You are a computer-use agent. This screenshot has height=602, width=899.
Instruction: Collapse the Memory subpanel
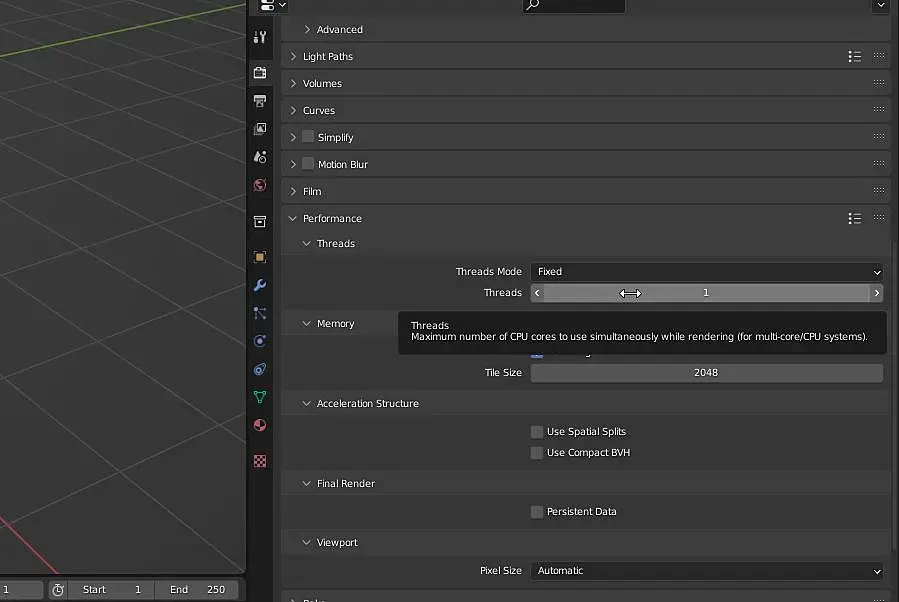point(307,323)
